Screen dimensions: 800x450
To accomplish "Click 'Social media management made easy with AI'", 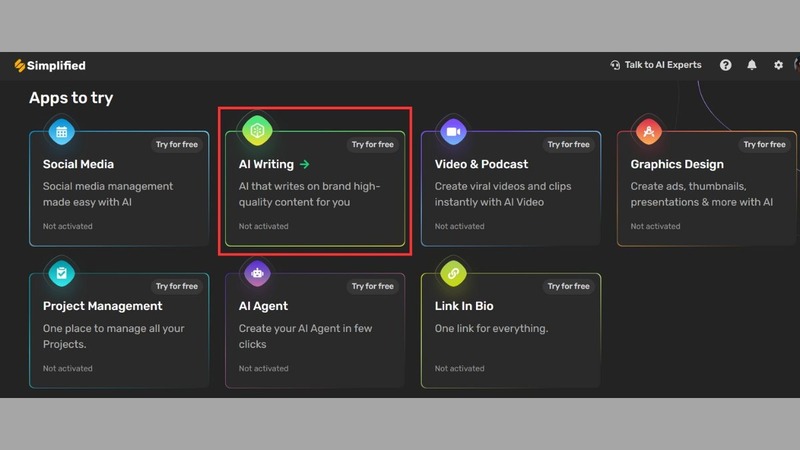I will pyautogui.click(x=108, y=194).
